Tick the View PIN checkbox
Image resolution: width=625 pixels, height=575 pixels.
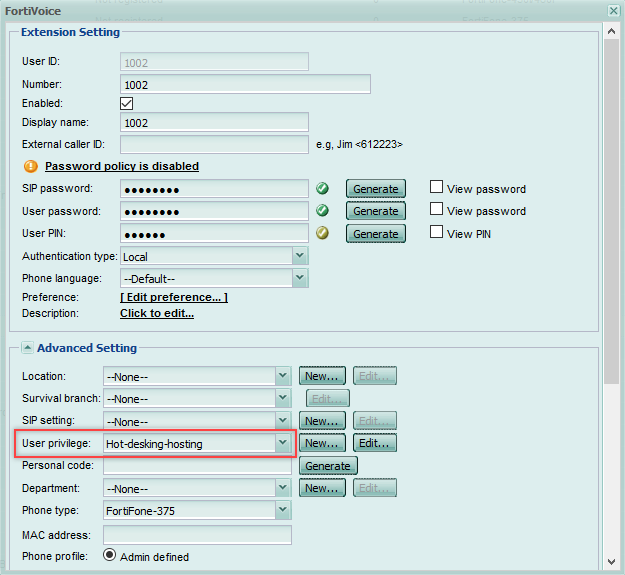[436, 233]
